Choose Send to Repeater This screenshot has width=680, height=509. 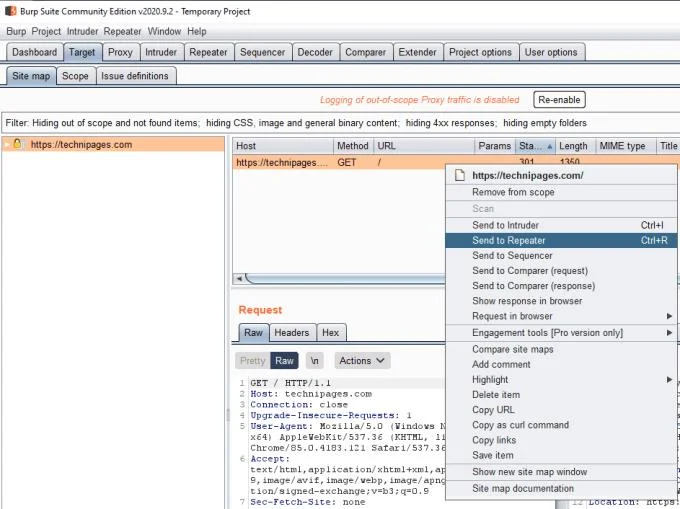click(561, 240)
